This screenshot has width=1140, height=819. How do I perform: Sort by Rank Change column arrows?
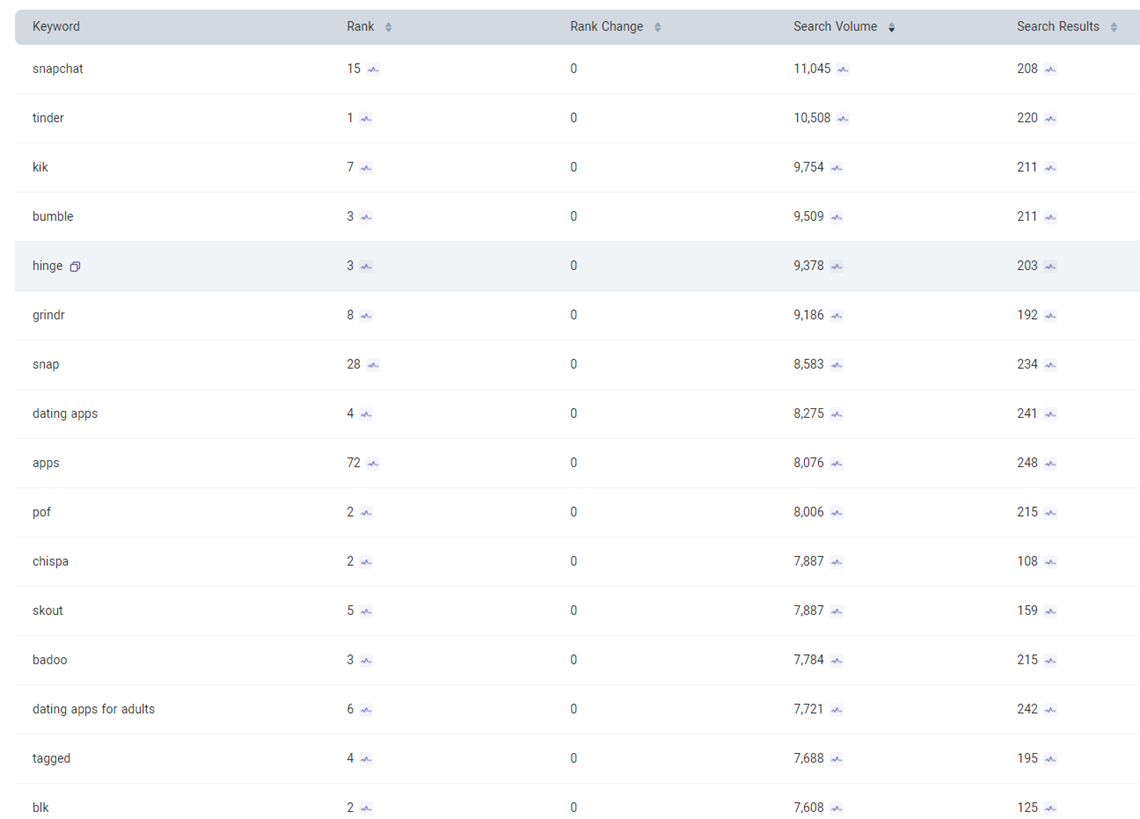click(x=657, y=27)
